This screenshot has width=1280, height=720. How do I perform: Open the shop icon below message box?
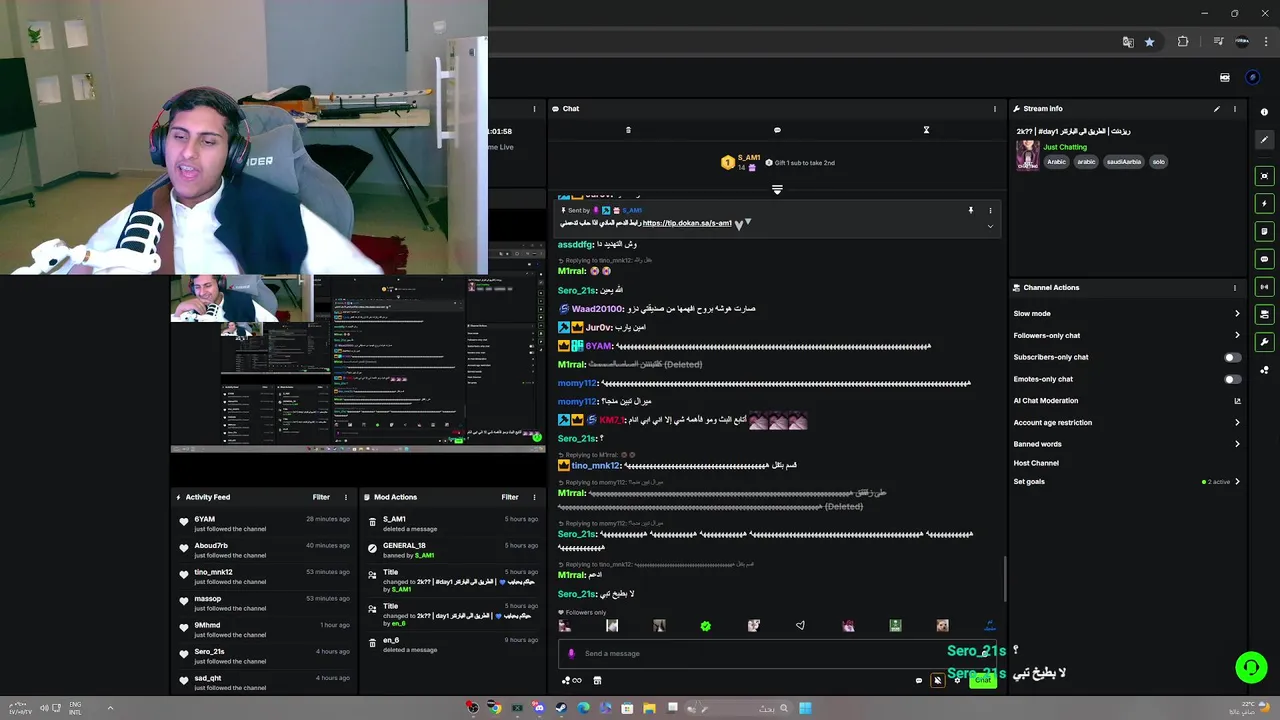coord(597,681)
